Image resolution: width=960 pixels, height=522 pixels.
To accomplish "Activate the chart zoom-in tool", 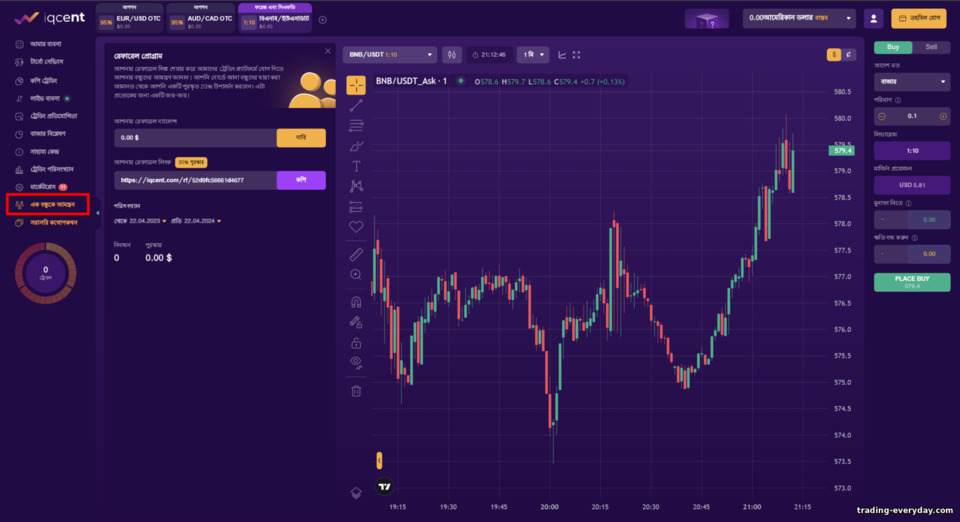I will point(356,275).
